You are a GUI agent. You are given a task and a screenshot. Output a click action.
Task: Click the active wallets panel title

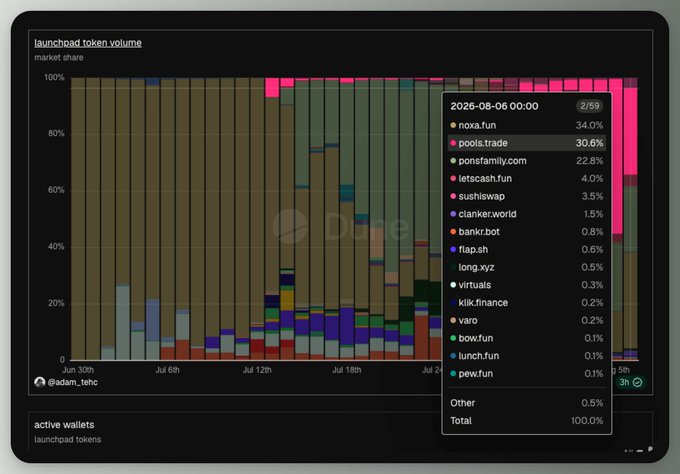click(64, 425)
